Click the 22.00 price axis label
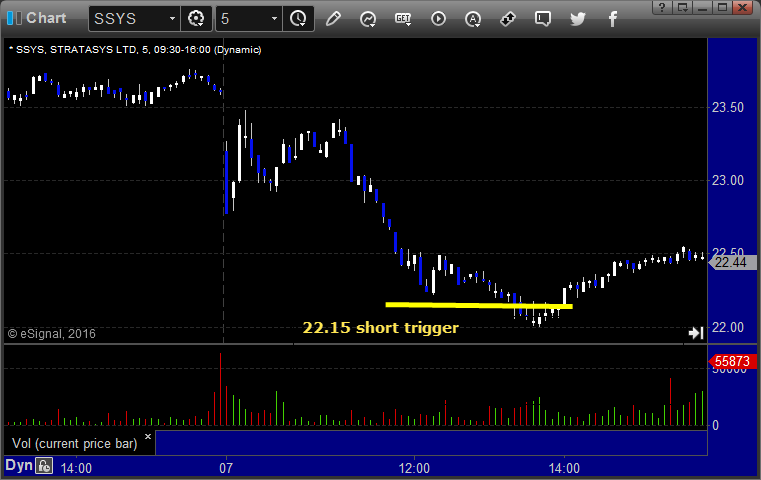The height and width of the screenshot is (480, 761). [728, 328]
